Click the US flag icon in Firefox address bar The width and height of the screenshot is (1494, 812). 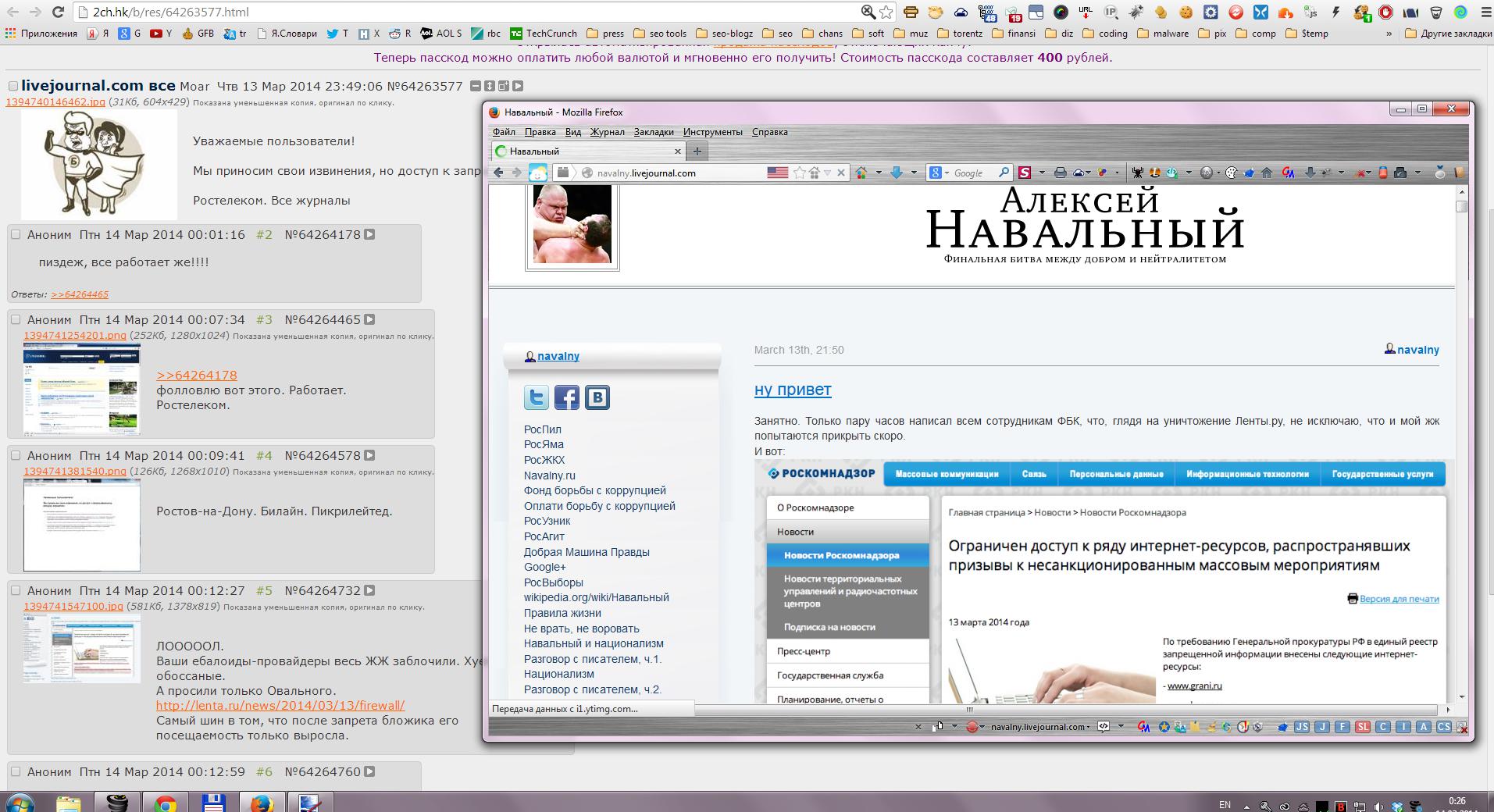click(x=777, y=173)
